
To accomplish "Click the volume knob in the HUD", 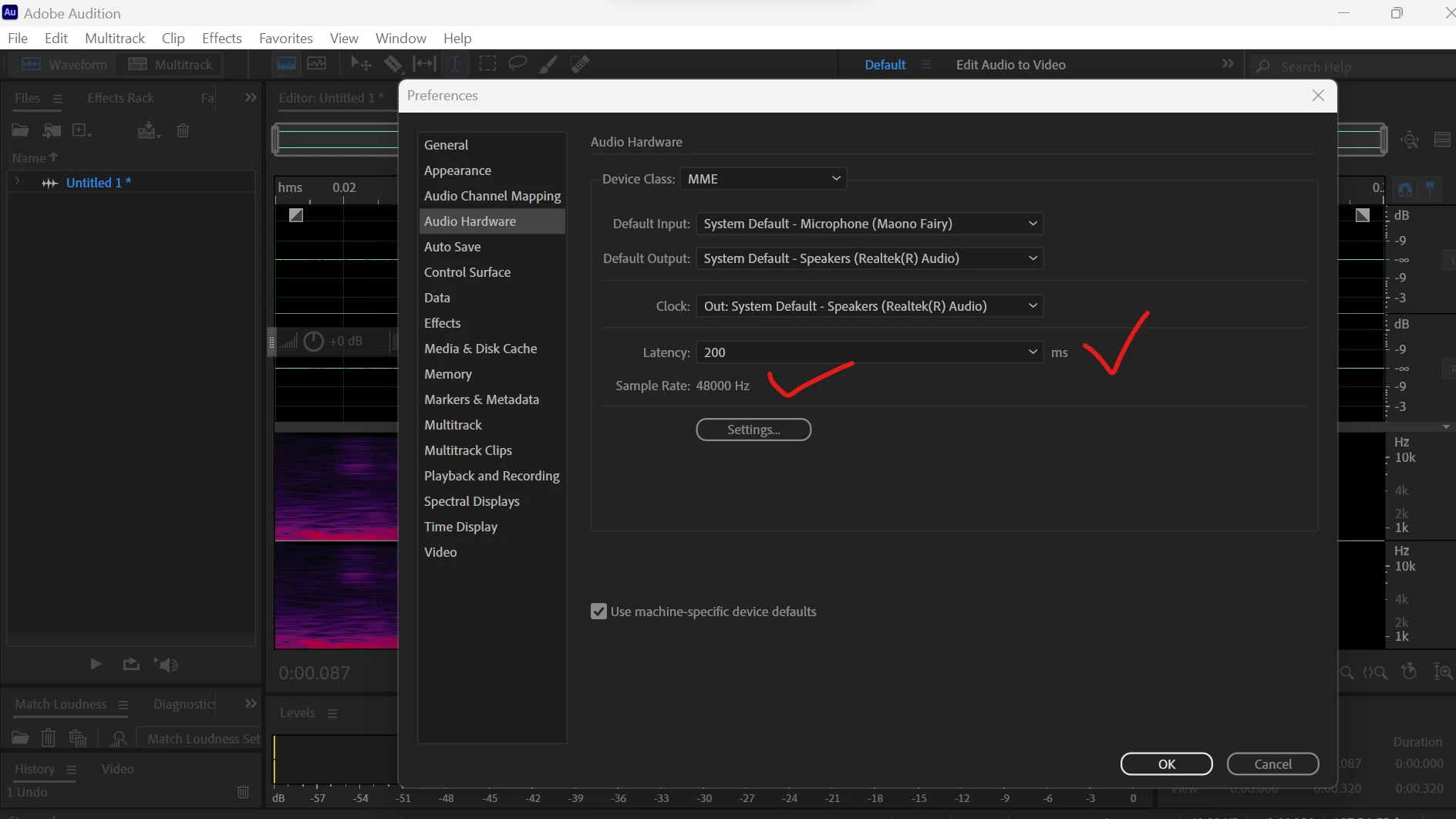I will tap(313, 341).
